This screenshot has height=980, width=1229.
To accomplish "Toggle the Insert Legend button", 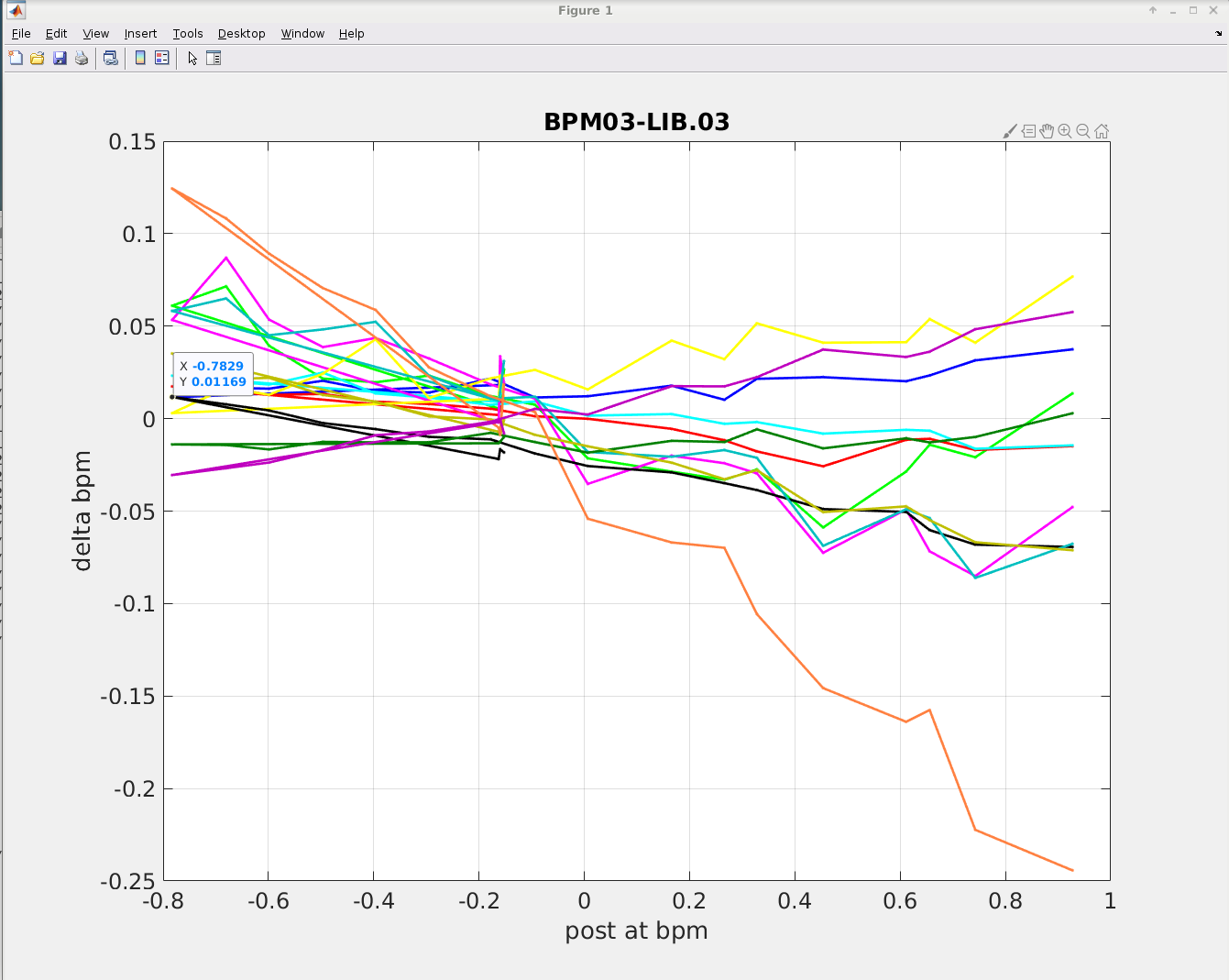I will pos(162,58).
